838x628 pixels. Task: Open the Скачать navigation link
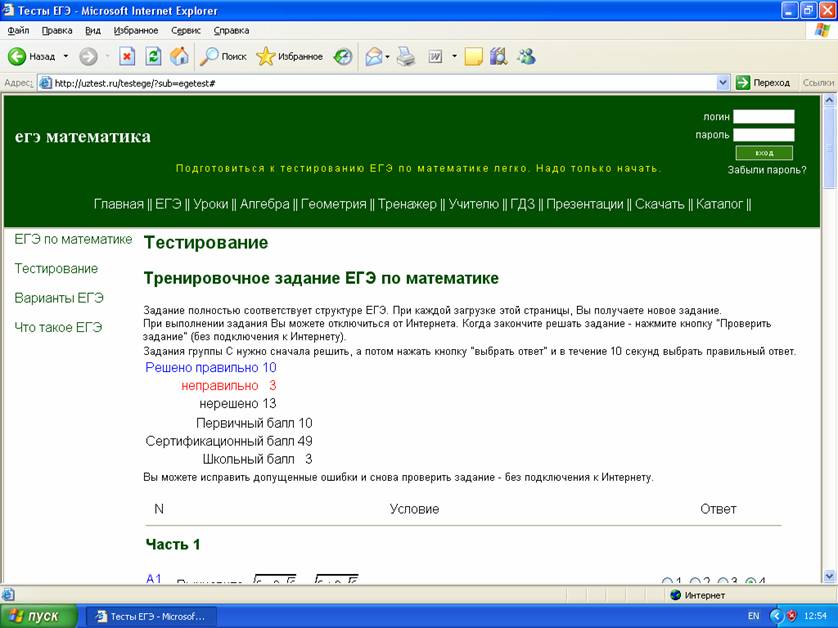(659, 204)
